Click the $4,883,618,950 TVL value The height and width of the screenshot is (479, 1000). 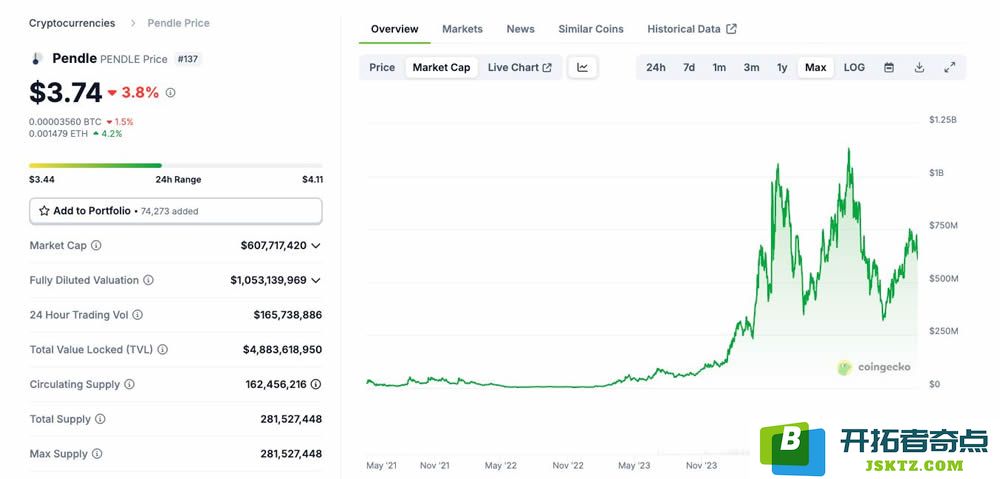click(x=283, y=350)
